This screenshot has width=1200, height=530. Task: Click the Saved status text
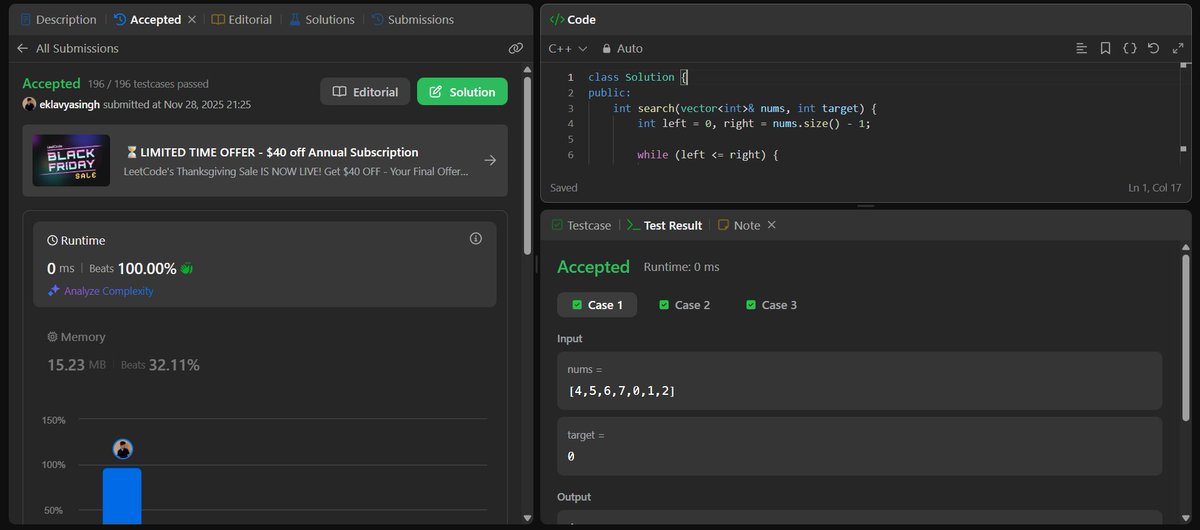[x=564, y=188]
